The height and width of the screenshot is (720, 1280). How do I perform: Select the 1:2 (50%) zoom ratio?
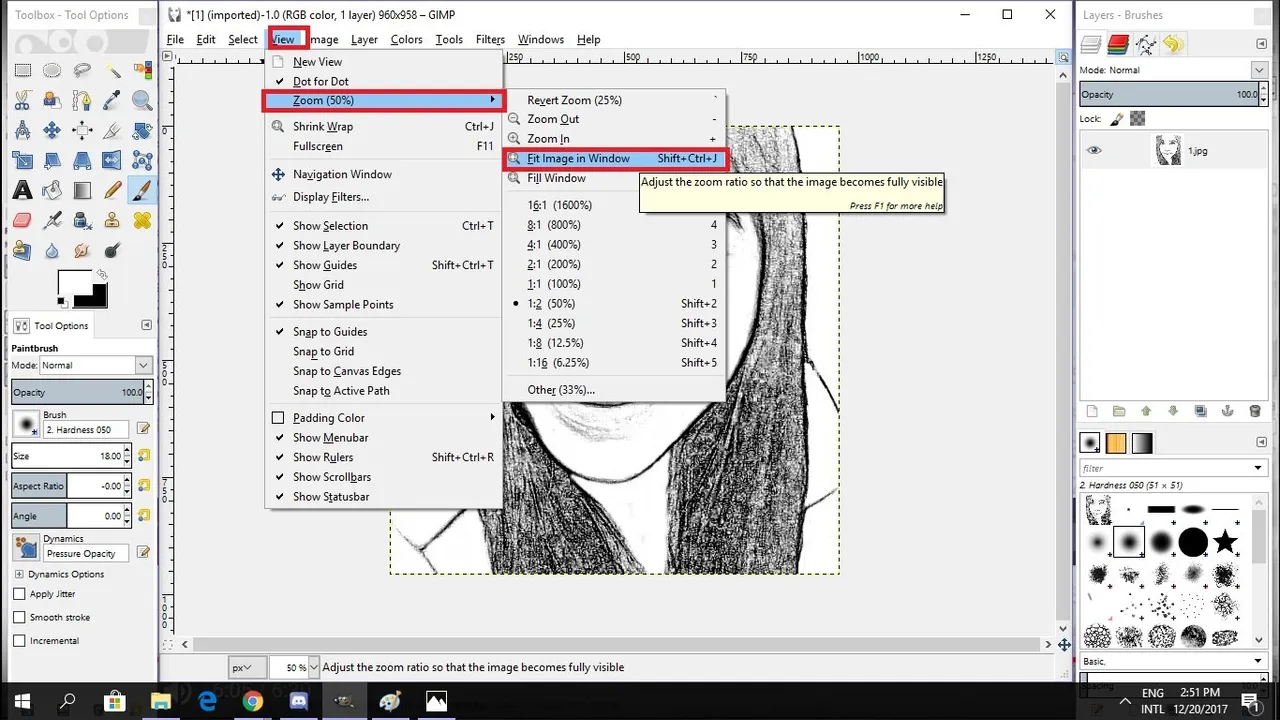click(x=614, y=304)
